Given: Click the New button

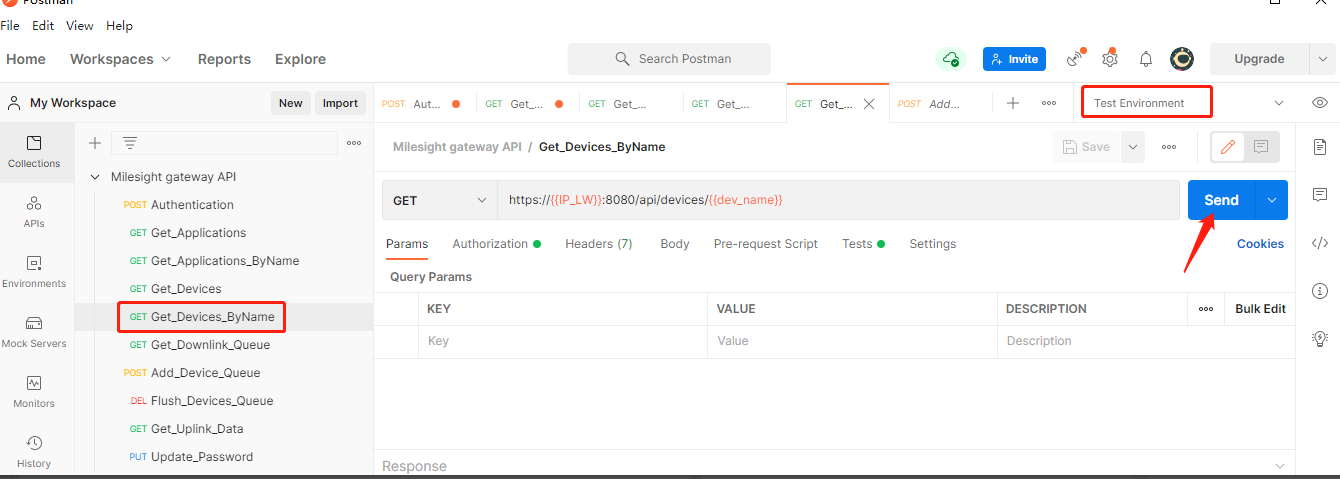Looking at the screenshot, I should (290, 103).
